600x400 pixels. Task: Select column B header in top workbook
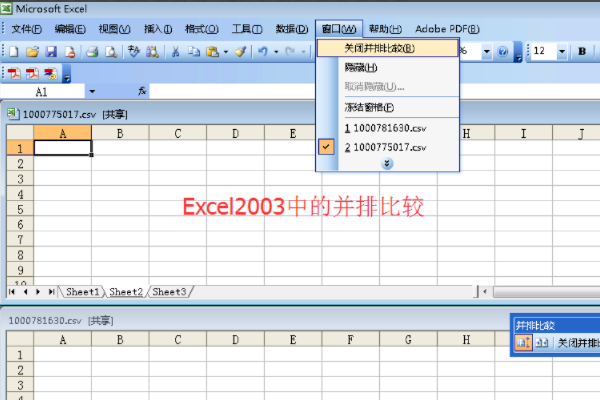[120, 133]
